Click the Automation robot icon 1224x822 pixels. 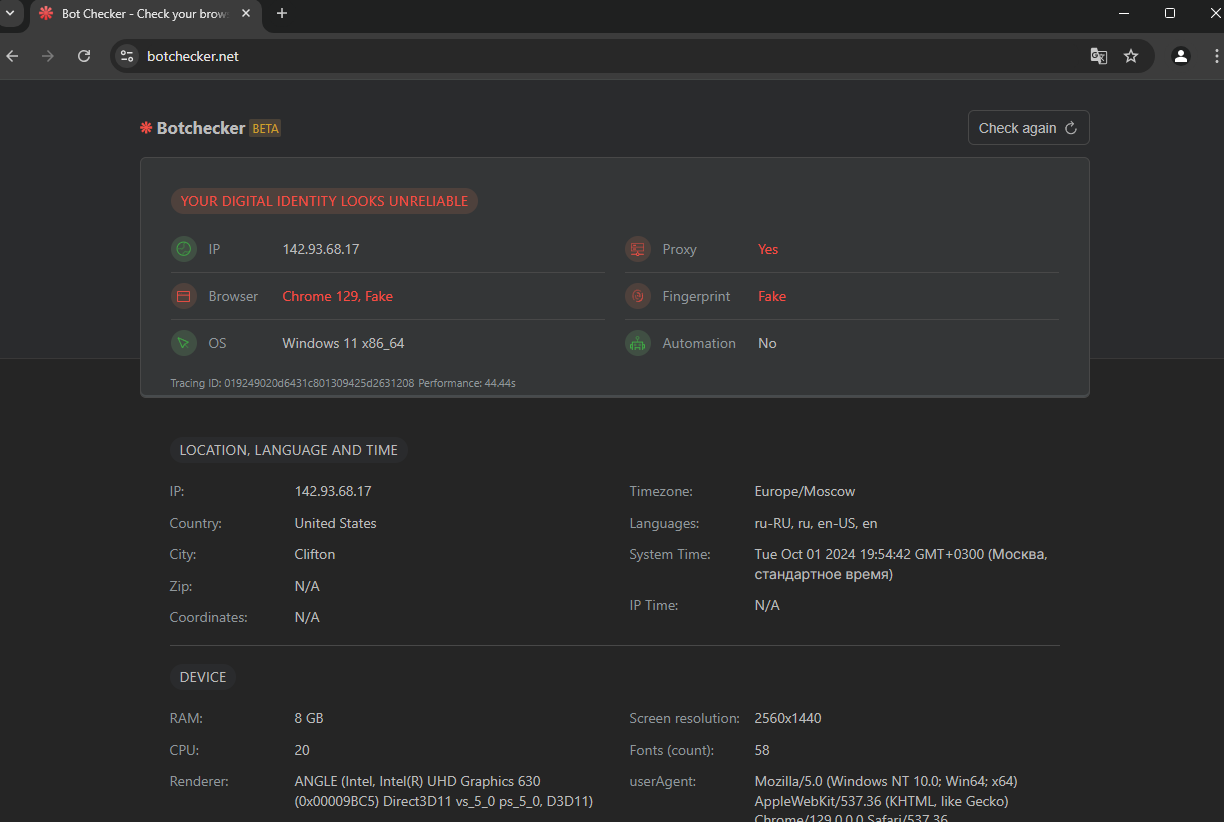(637, 343)
